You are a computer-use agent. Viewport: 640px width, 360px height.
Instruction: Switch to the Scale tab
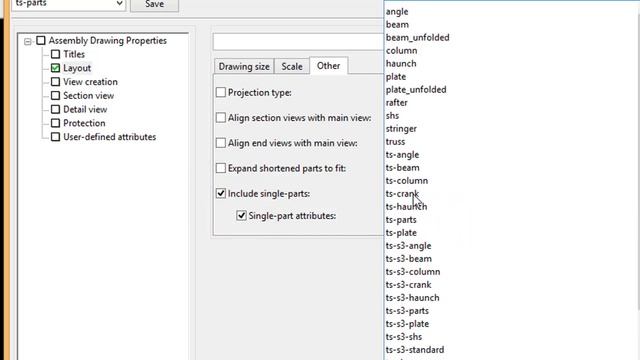[x=292, y=67]
